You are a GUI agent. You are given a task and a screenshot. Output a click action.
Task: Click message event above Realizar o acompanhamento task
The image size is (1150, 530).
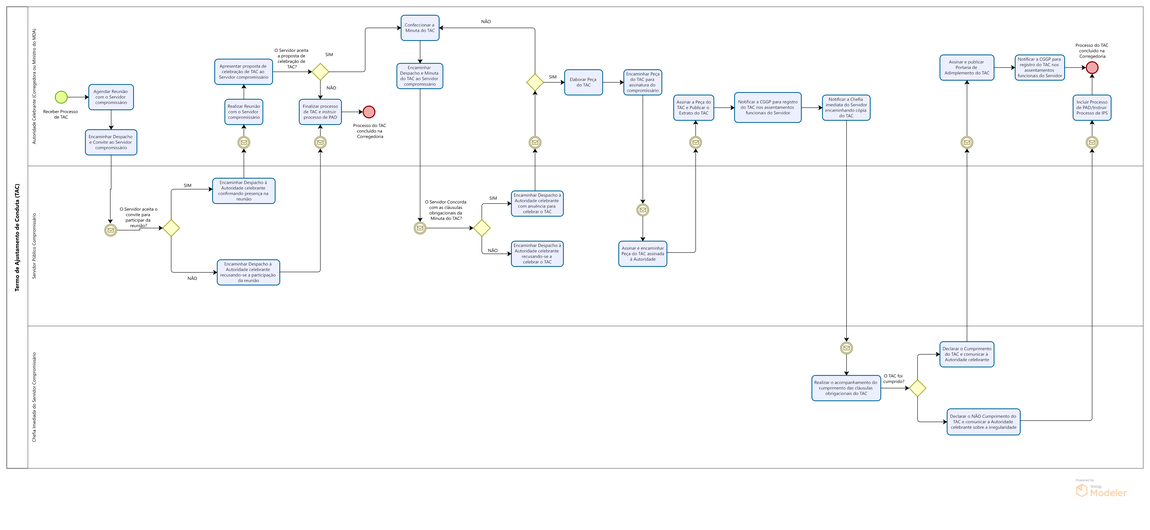click(846, 348)
